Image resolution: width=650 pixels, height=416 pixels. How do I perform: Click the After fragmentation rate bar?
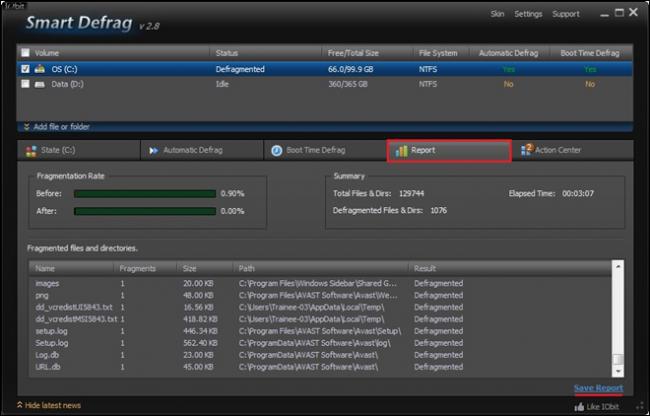(145, 211)
